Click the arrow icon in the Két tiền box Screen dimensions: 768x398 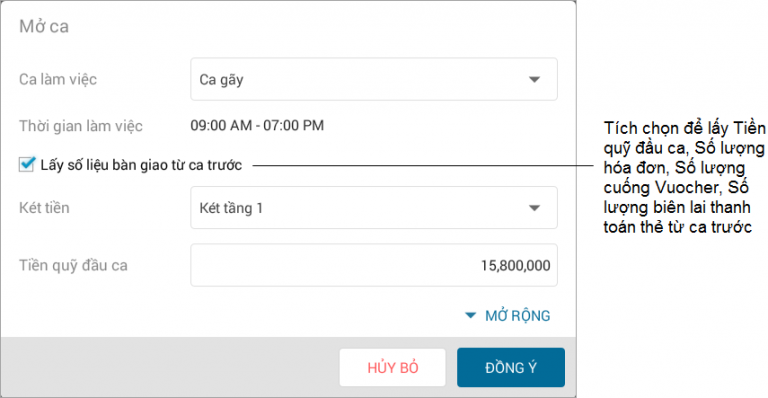(x=534, y=208)
